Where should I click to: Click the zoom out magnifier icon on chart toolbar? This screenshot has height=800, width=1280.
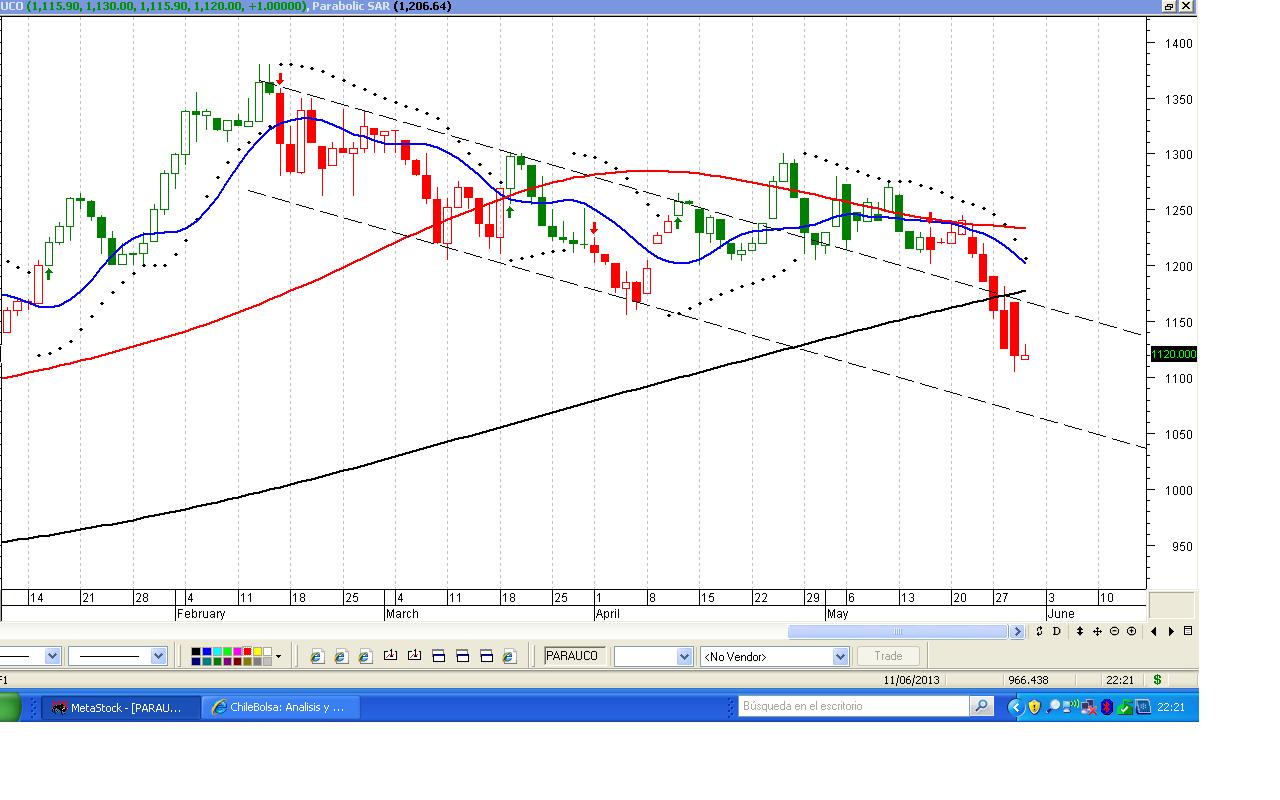click(1114, 631)
